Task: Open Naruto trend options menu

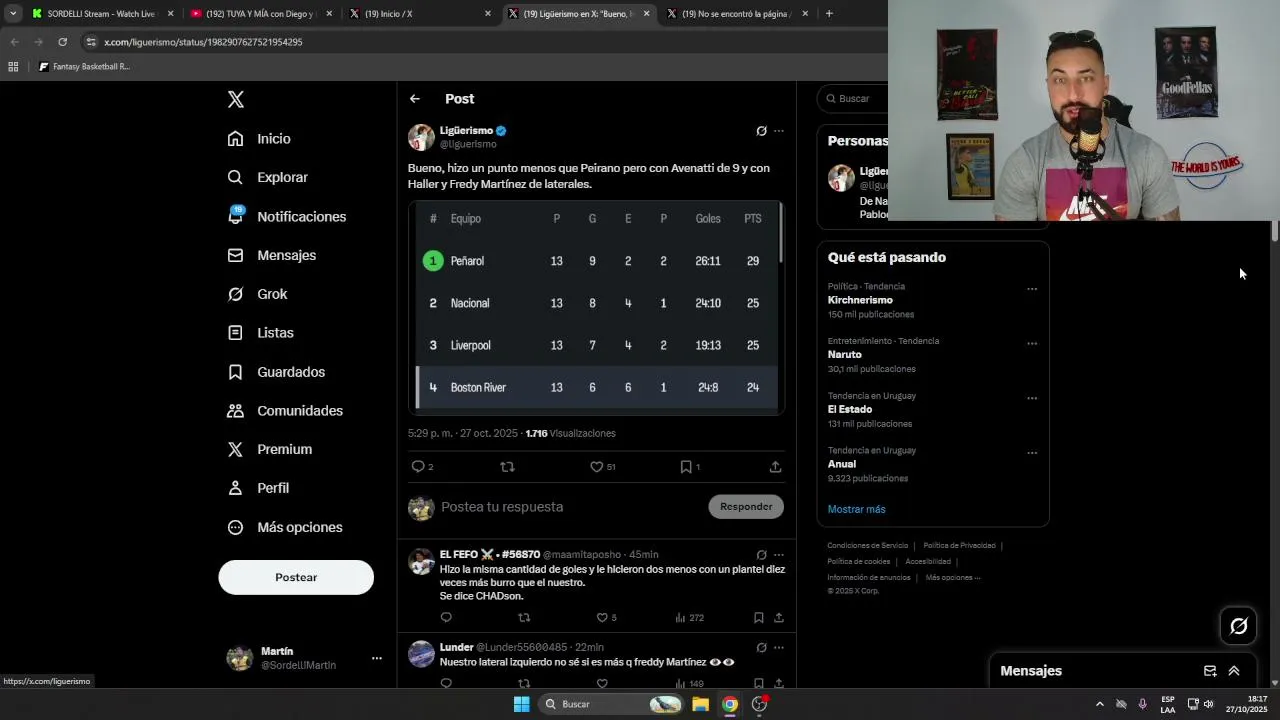Action: [1032, 344]
